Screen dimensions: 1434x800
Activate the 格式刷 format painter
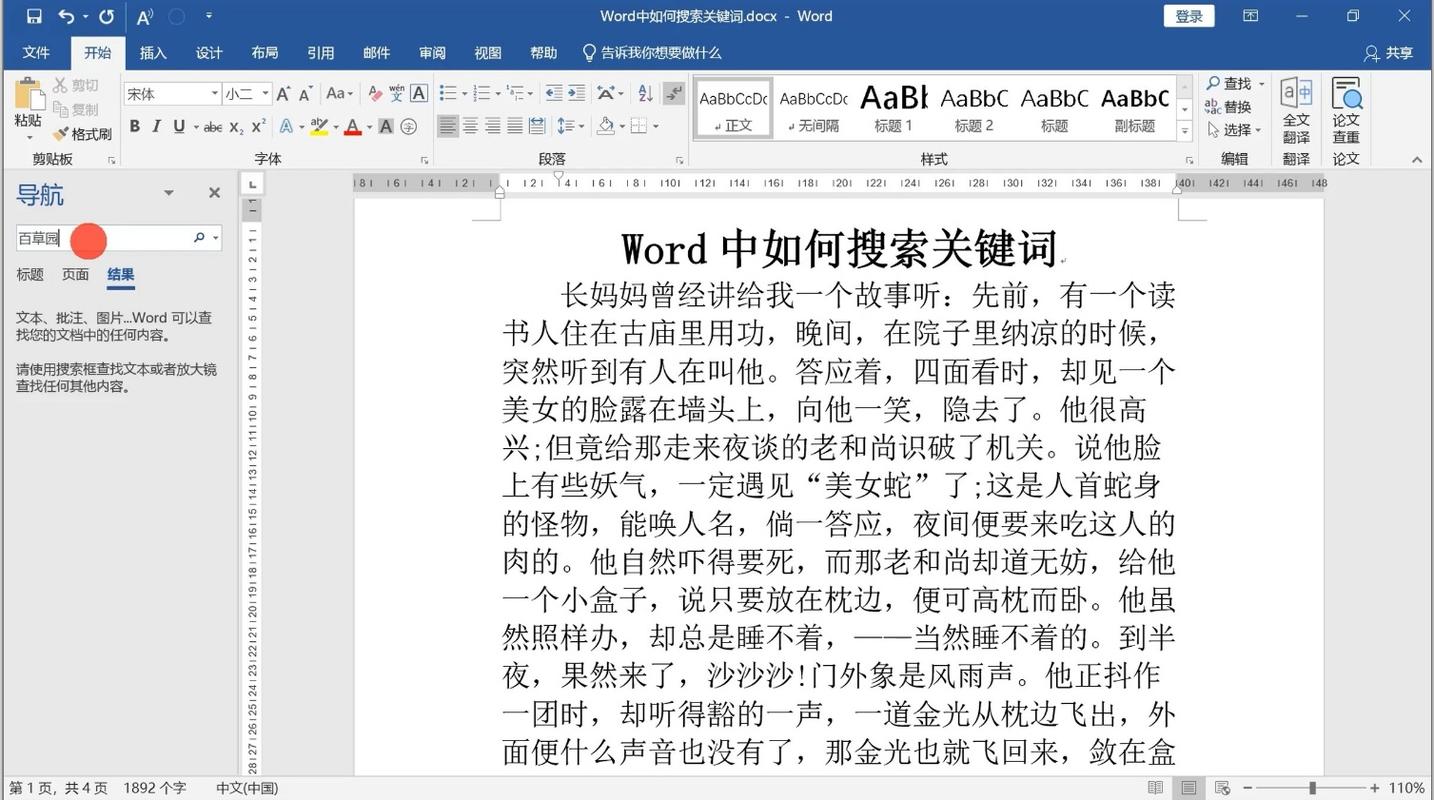tap(82, 133)
